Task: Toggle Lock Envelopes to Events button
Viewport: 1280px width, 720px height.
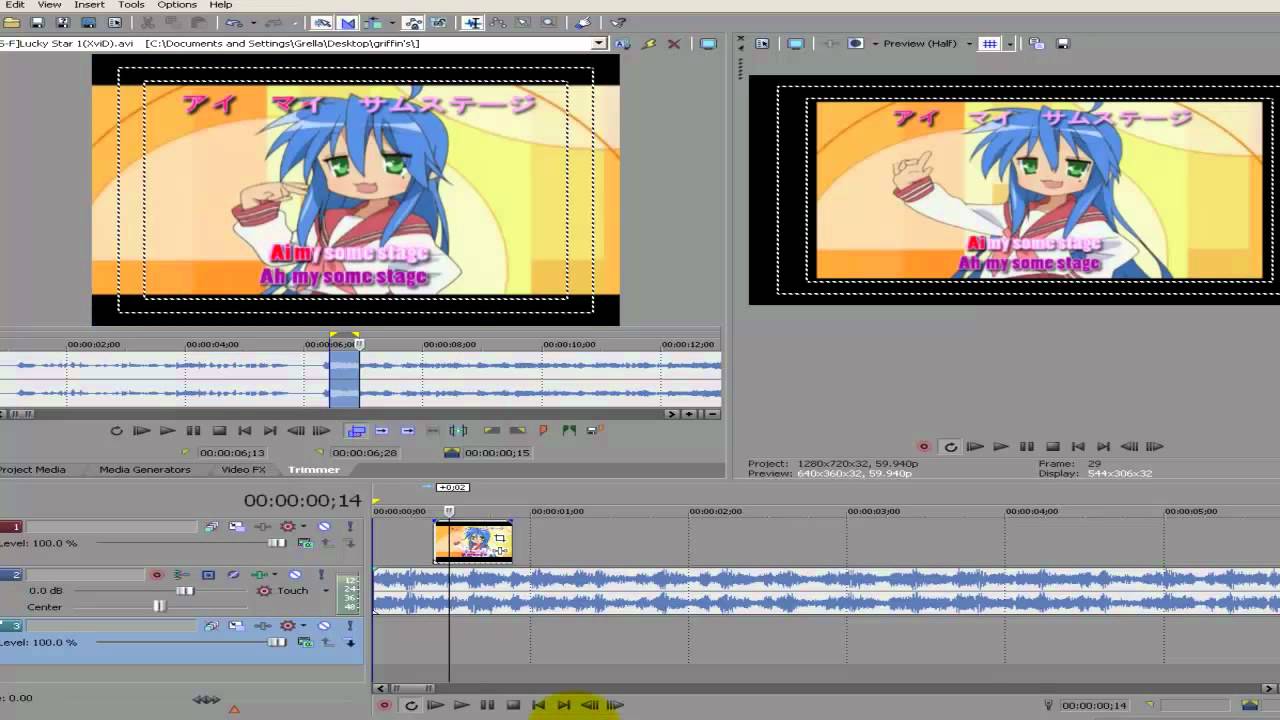Action: click(412, 22)
